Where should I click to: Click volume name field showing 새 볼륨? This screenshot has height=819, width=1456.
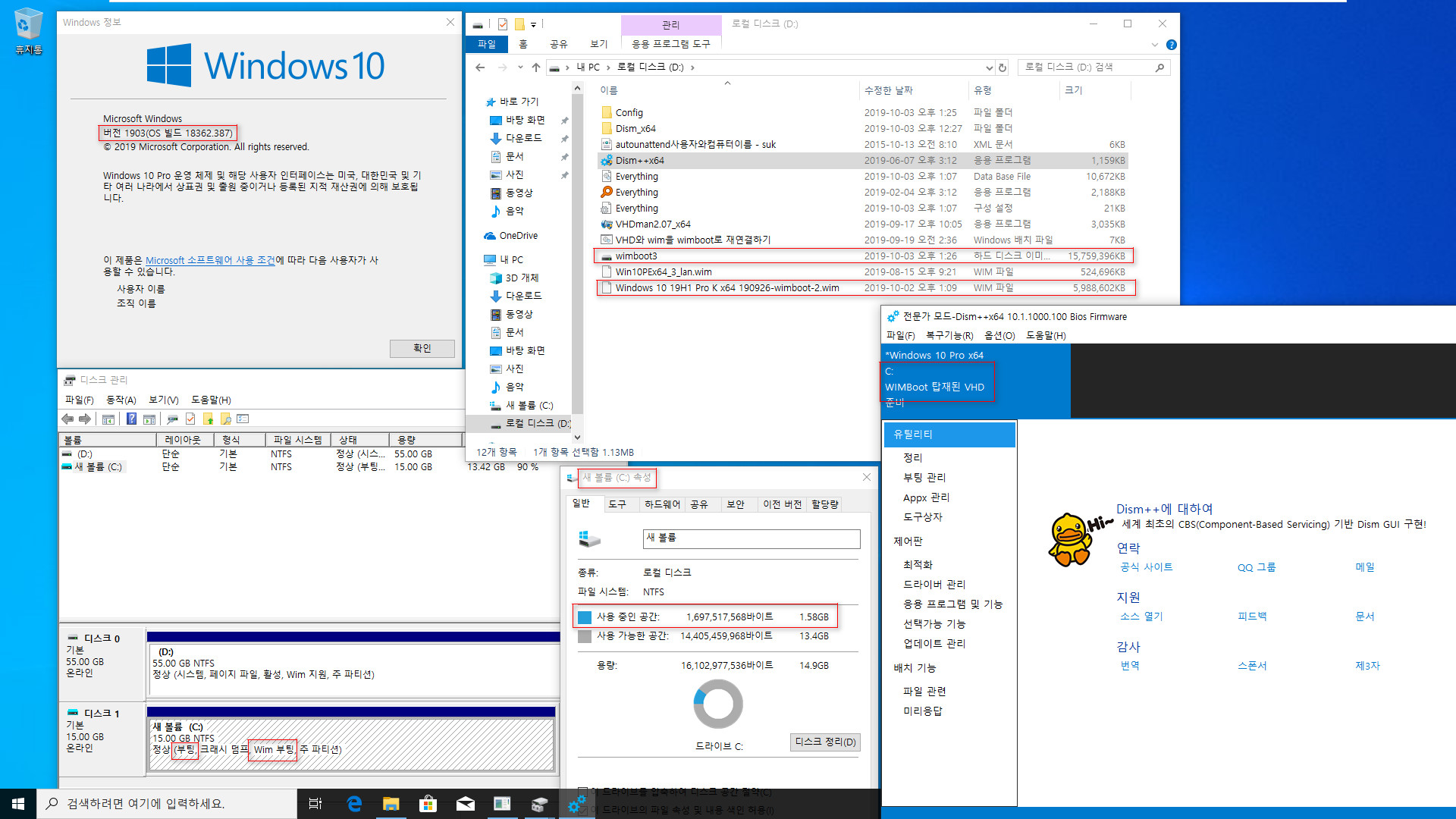click(x=751, y=538)
